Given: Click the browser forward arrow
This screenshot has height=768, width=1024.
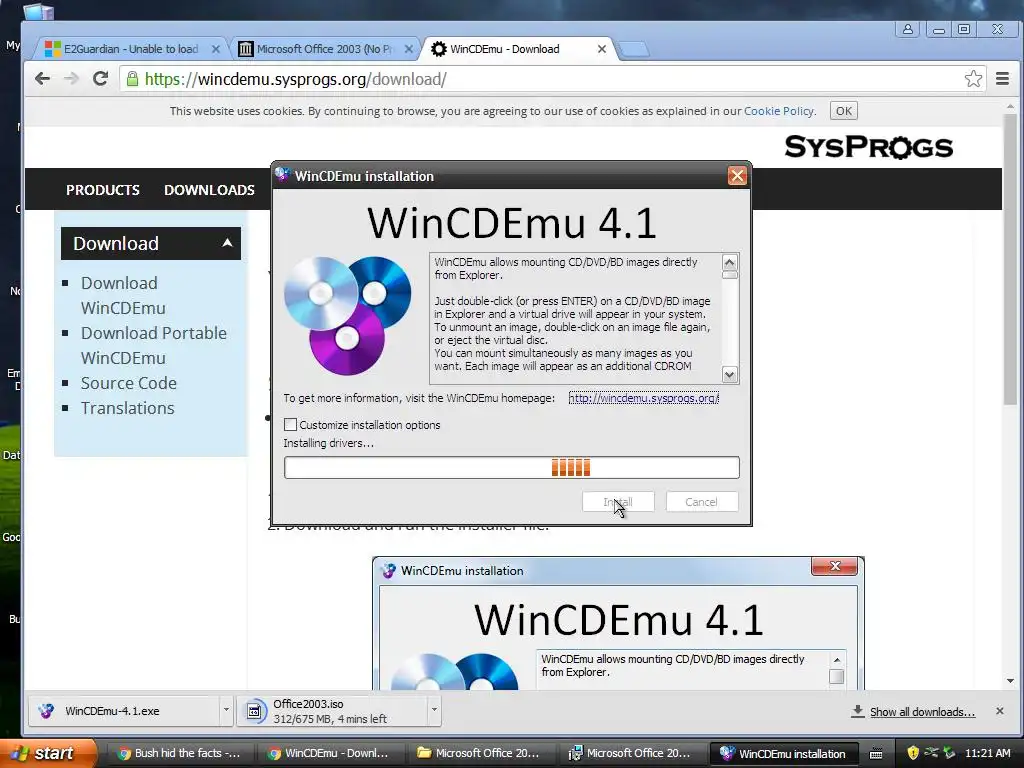Looking at the screenshot, I should [x=71, y=79].
